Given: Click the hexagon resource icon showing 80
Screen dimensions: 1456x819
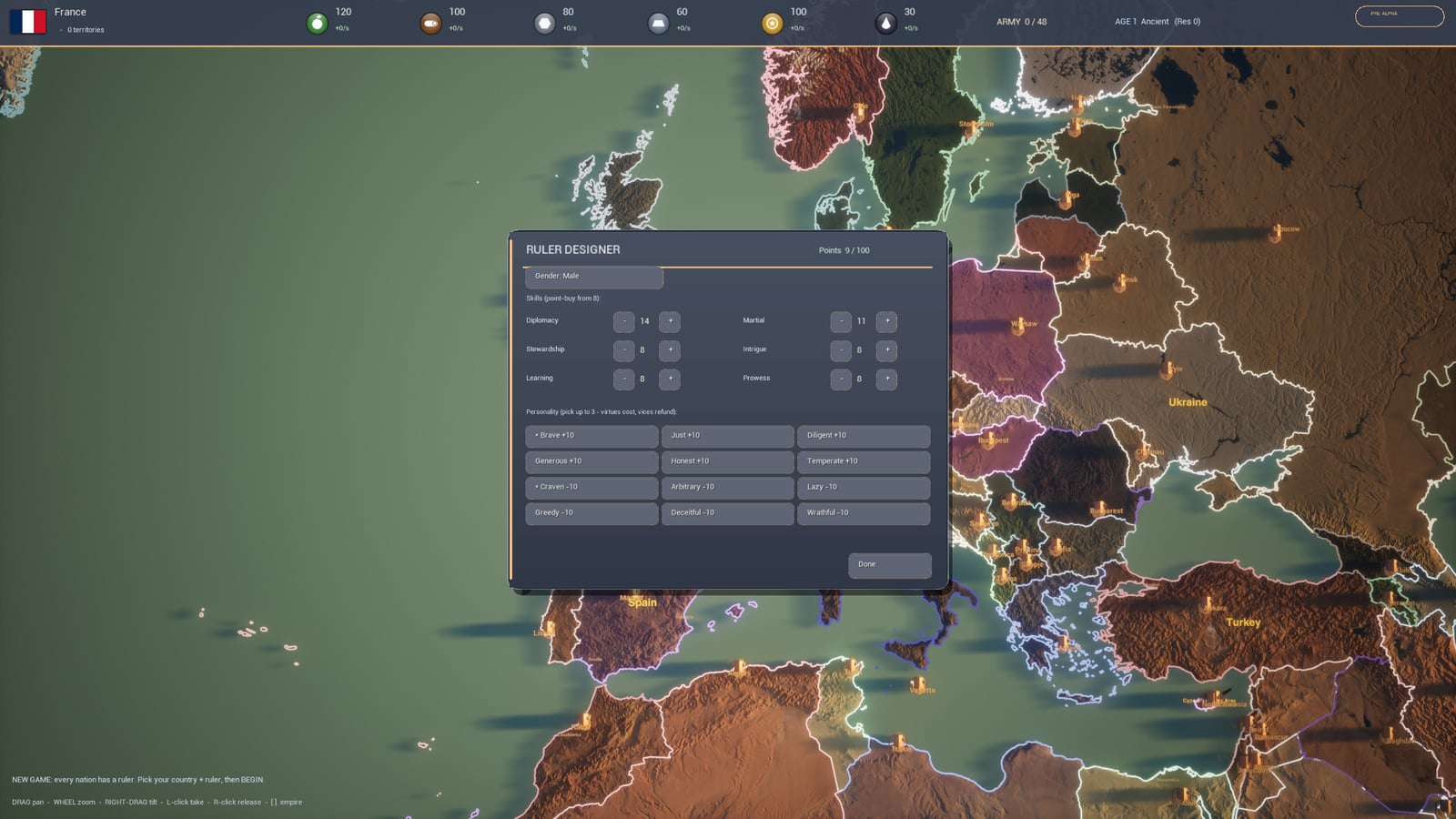Looking at the screenshot, I should point(544,23).
